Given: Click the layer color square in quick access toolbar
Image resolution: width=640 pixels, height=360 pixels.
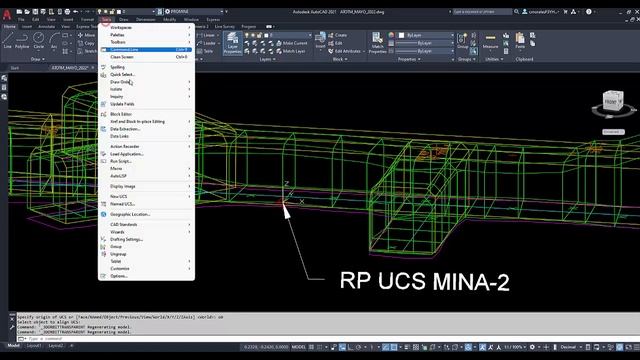Looking at the screenshot, I should click(119, 12).
